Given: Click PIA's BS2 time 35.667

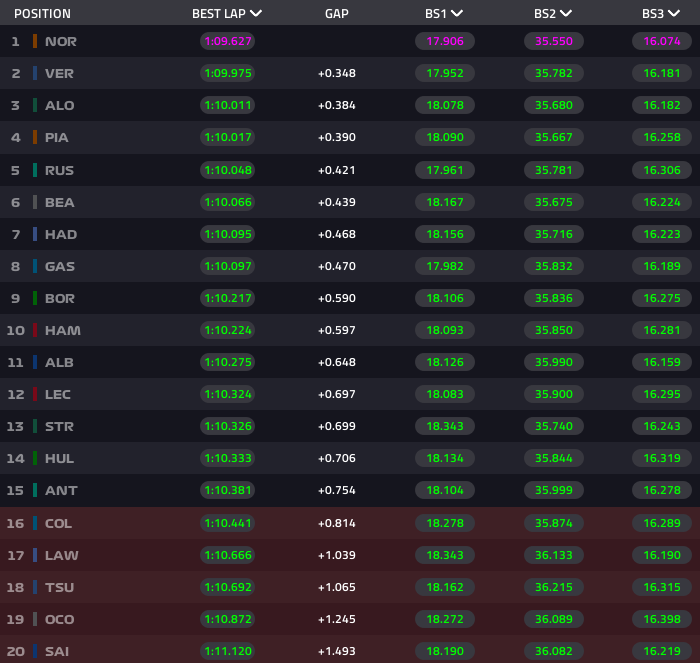Looking at the screenshot, I should point(553,137).
